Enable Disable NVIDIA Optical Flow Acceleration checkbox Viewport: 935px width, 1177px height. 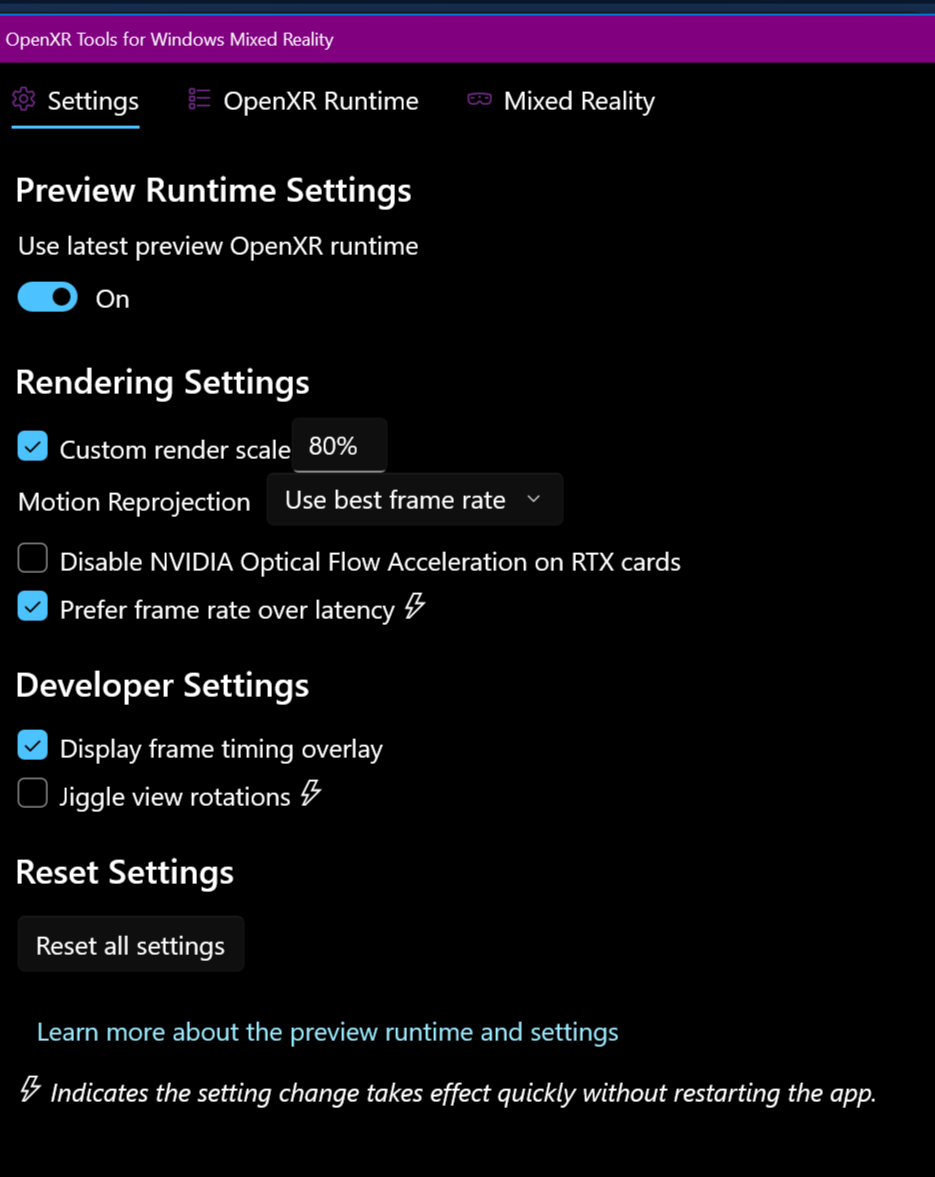(33, 558)
